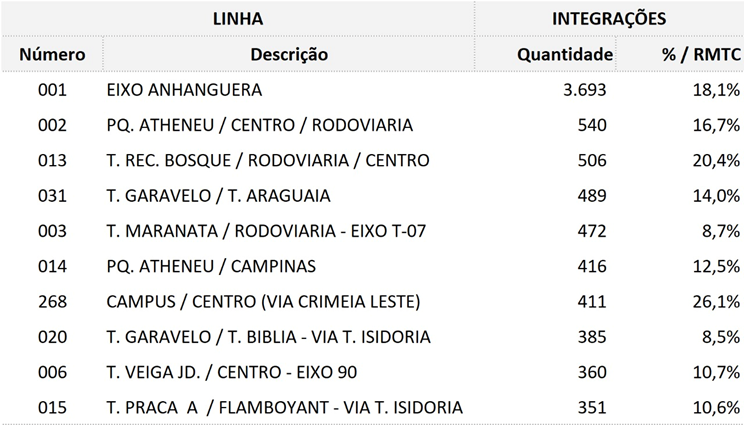
Task: Click T. PRACA A / FLAMBOYANT description
Action: tap(284, 407)
